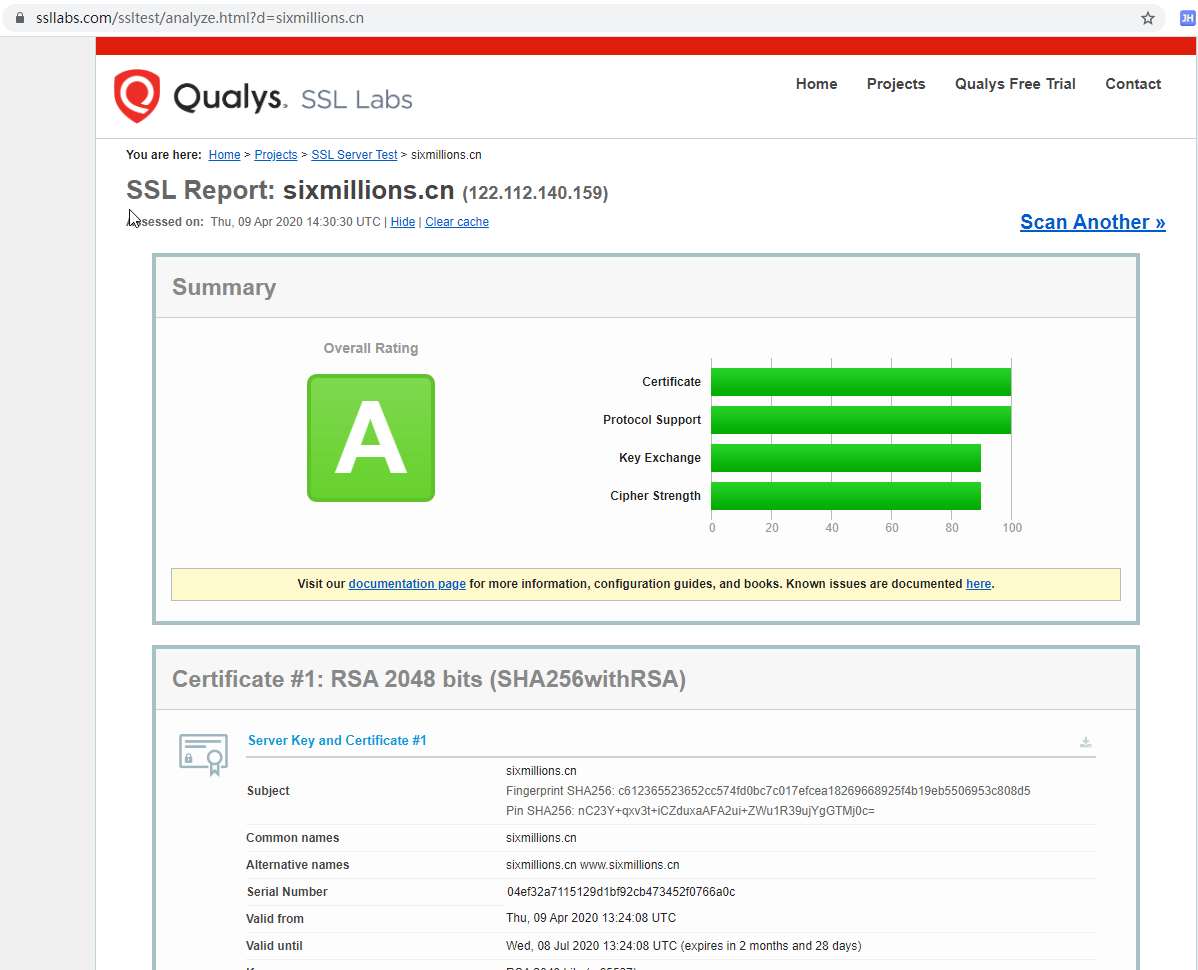Open the documentation page link
Image resolution: width=1198 pixels, height=970 pixels.
click(407, 583)
